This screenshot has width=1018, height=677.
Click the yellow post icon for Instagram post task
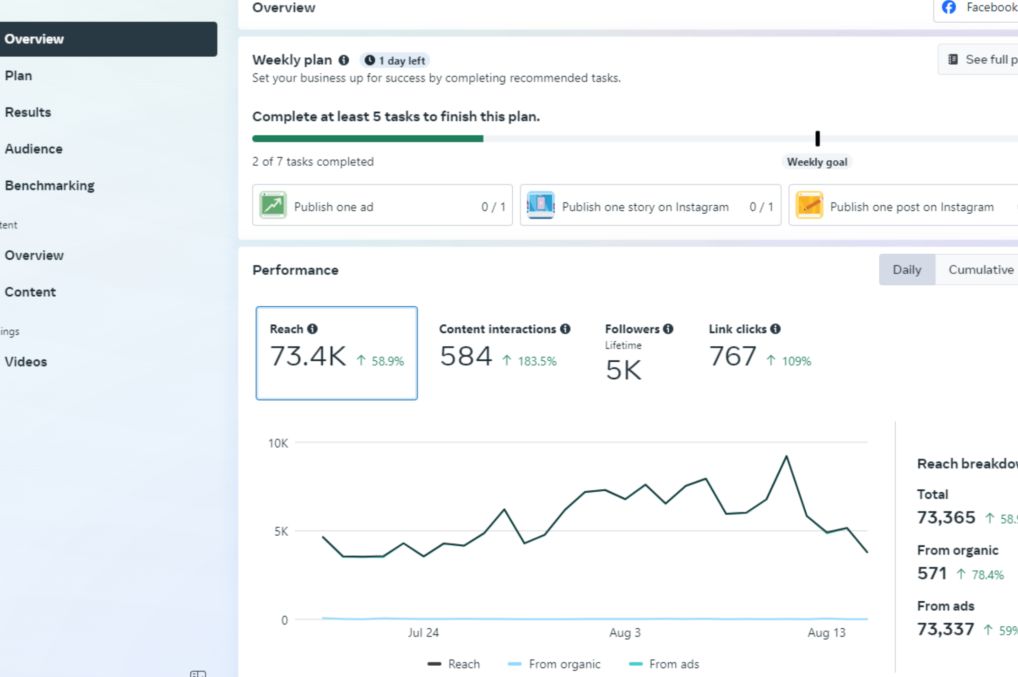(809, 206)
